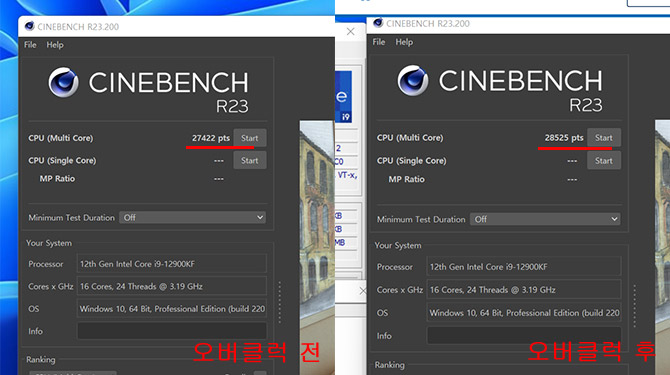Select Processor field in left window
The image size is (670, 375).
pyautogui.click(x=172, y=264)
